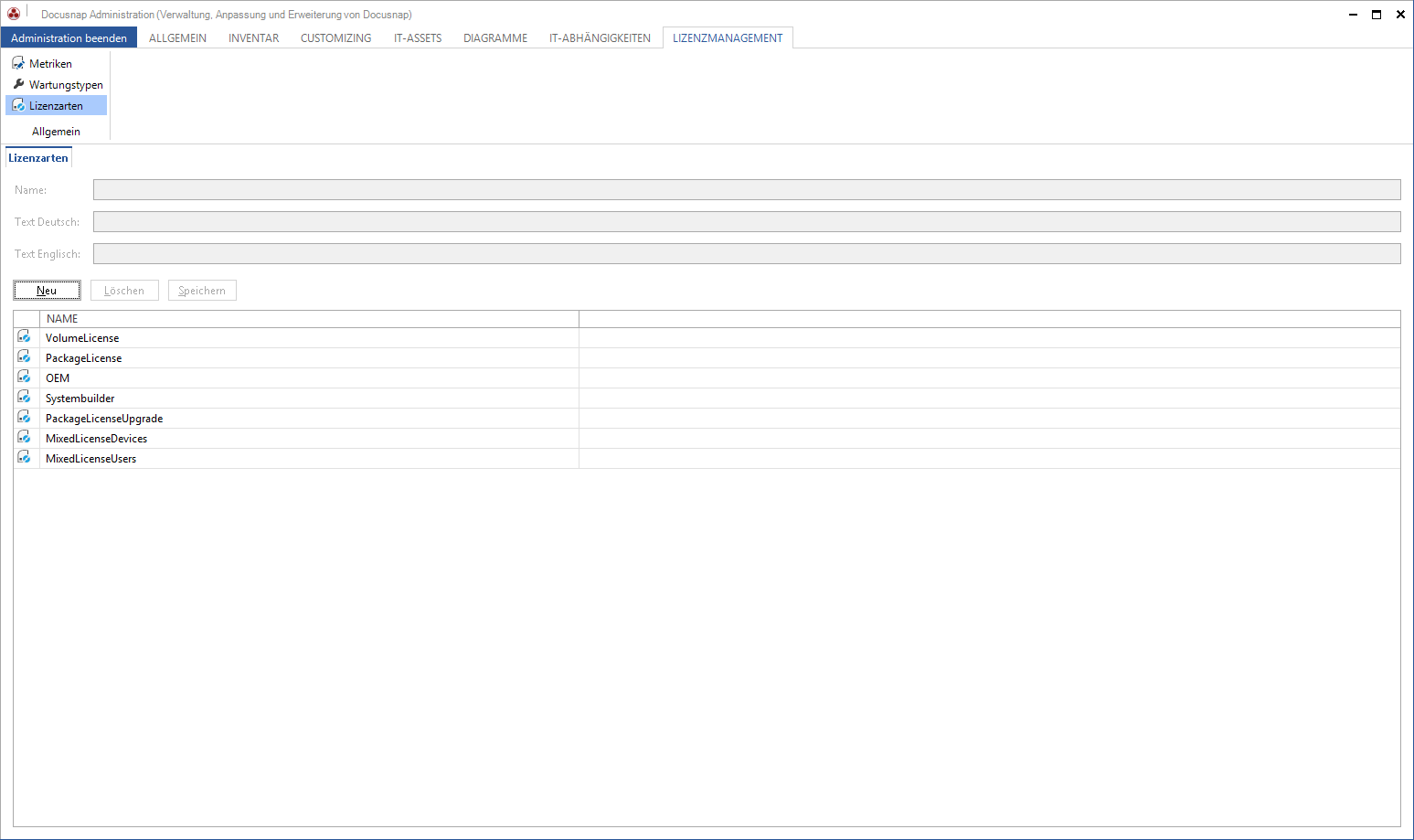Minimize the Docusnap Administration window
The height and width of the screenshot is (840, 1414).
1353,14
